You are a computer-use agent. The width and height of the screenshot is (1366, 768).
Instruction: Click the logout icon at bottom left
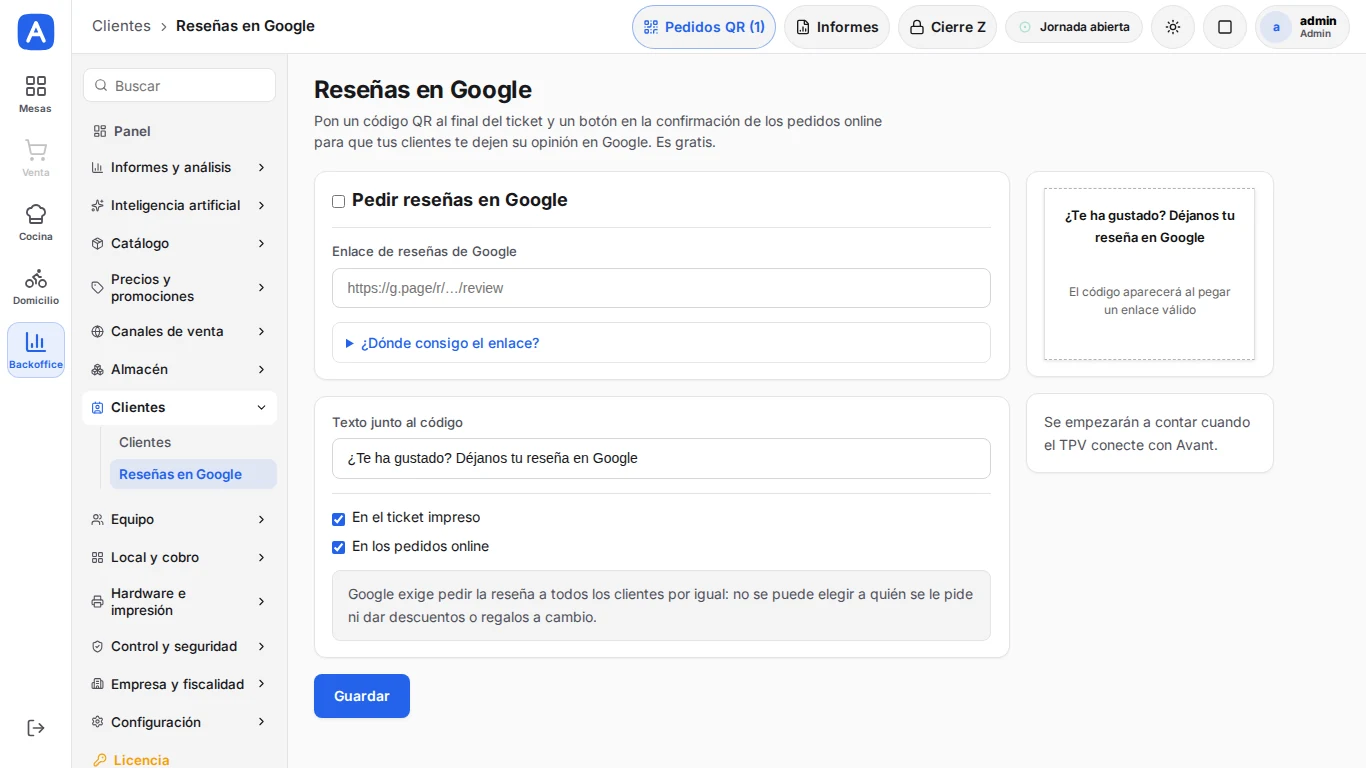[x=36, y=728]
